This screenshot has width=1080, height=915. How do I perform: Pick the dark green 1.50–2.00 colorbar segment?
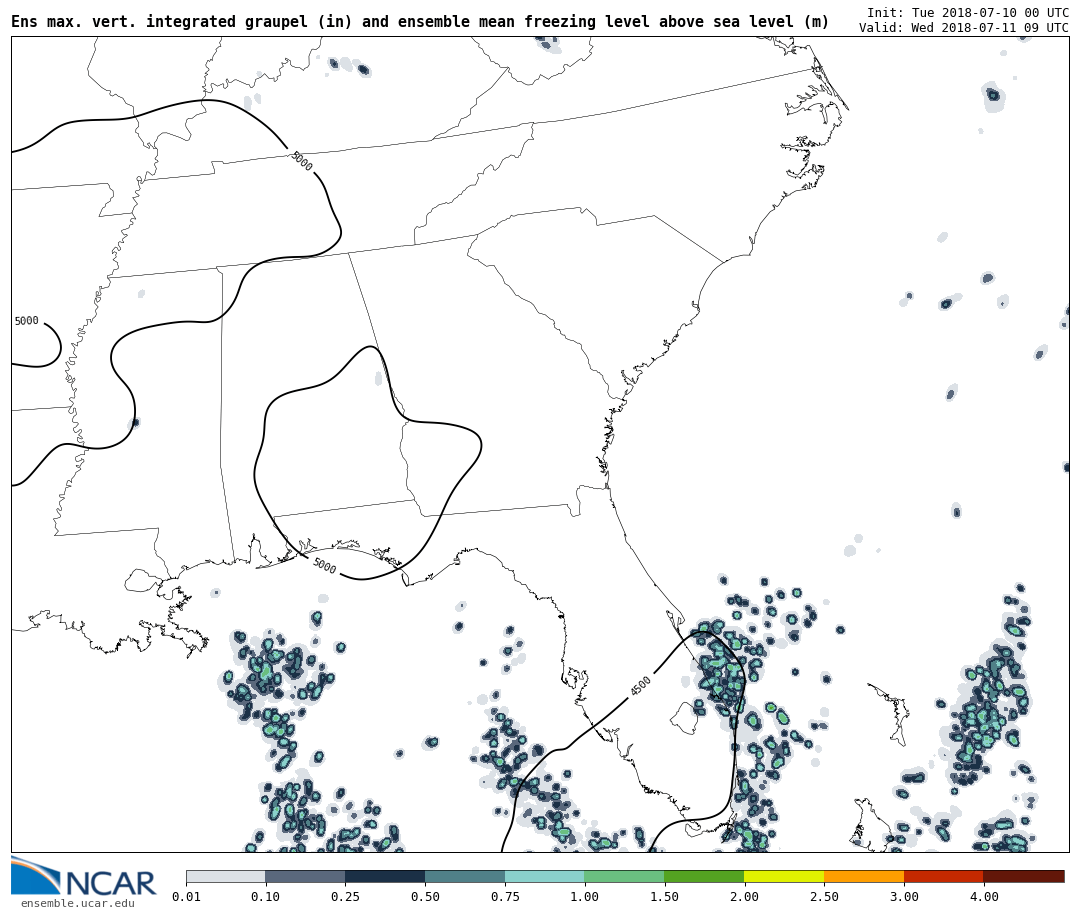pyautogui.click(x=704, y=876)
